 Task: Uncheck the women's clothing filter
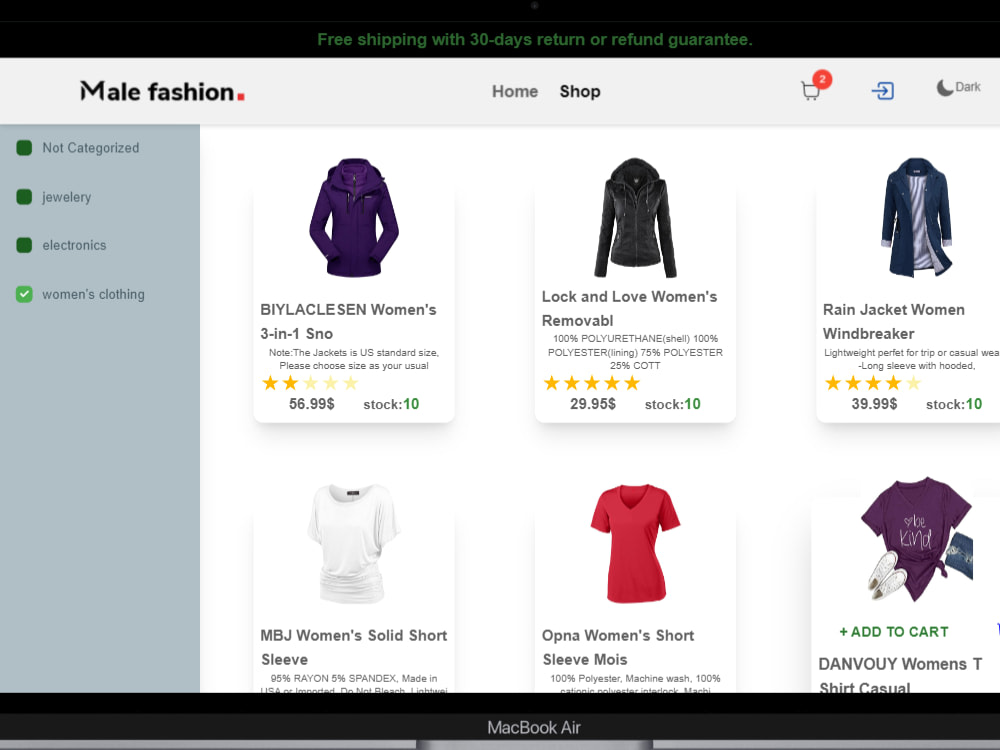[x=24, y=295]
